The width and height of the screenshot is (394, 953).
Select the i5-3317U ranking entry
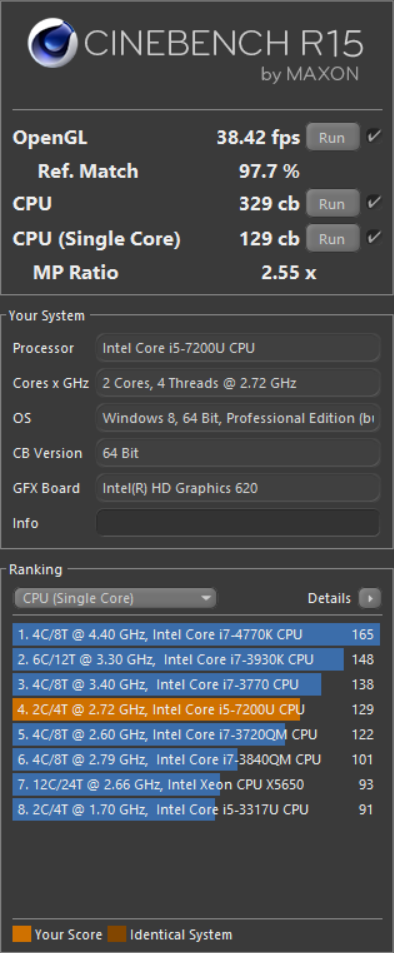click(x=196, y=810)
